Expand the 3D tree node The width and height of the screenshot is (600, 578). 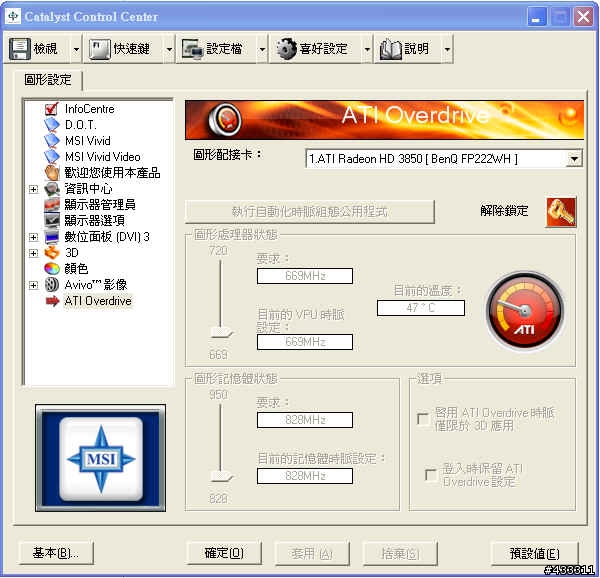click(x=34, y=253)
